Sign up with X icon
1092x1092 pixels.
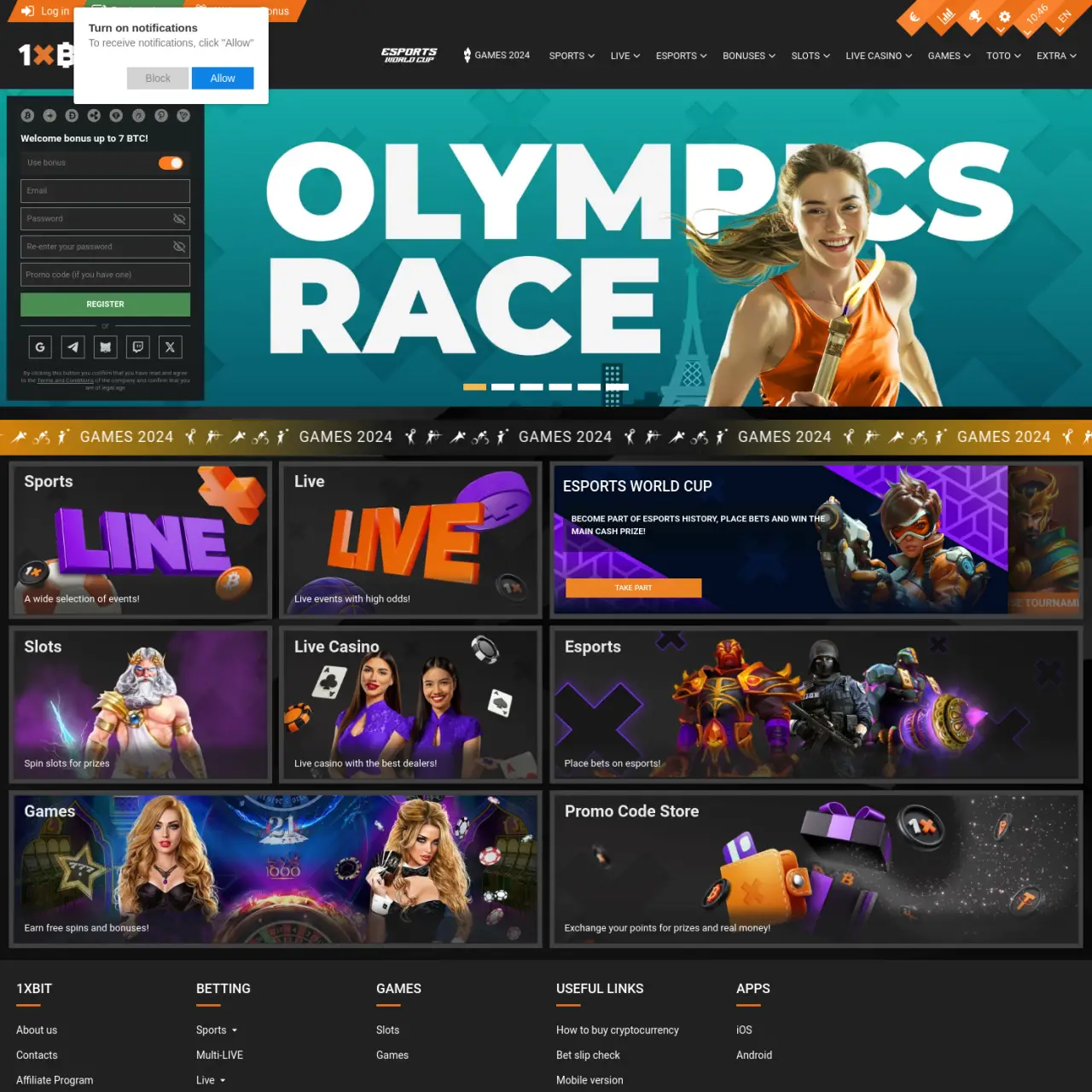[x=170, y=347]
